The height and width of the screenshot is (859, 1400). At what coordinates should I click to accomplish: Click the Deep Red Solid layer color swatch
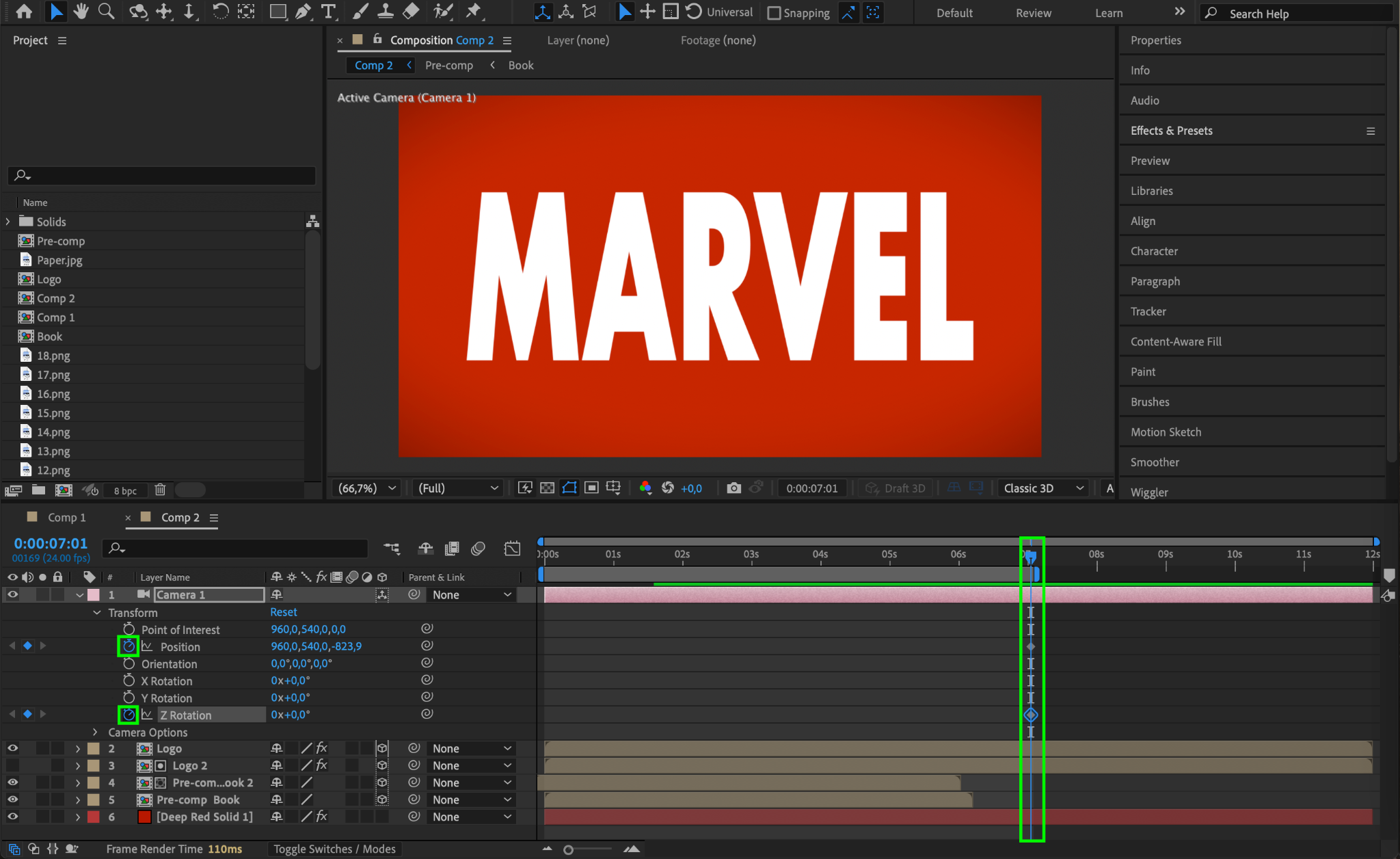coord(94,817)
